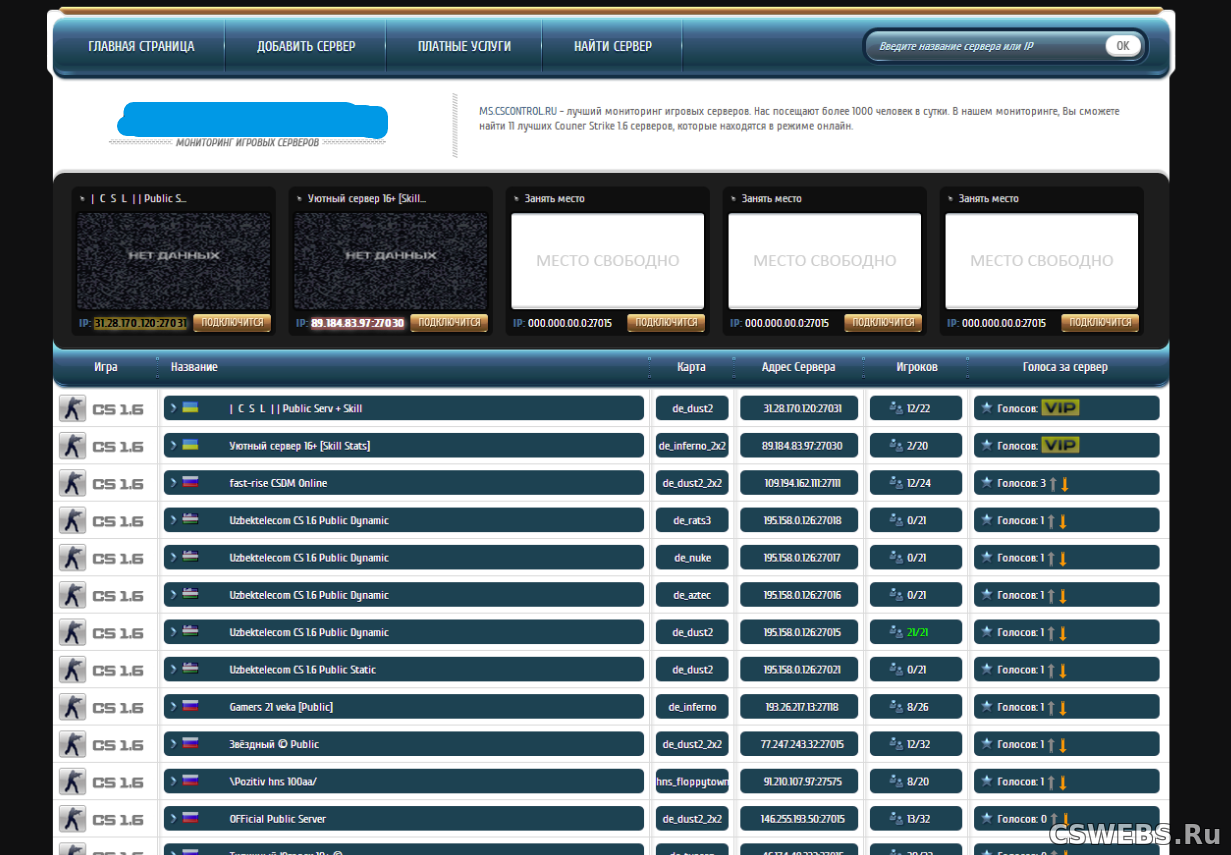The width and height of the screenshot is (1231, 855).
Task: Click ПОДКЛЮЧИТСЯ next to IP 89.184.83.97:27030
Action: pos(449,323)
